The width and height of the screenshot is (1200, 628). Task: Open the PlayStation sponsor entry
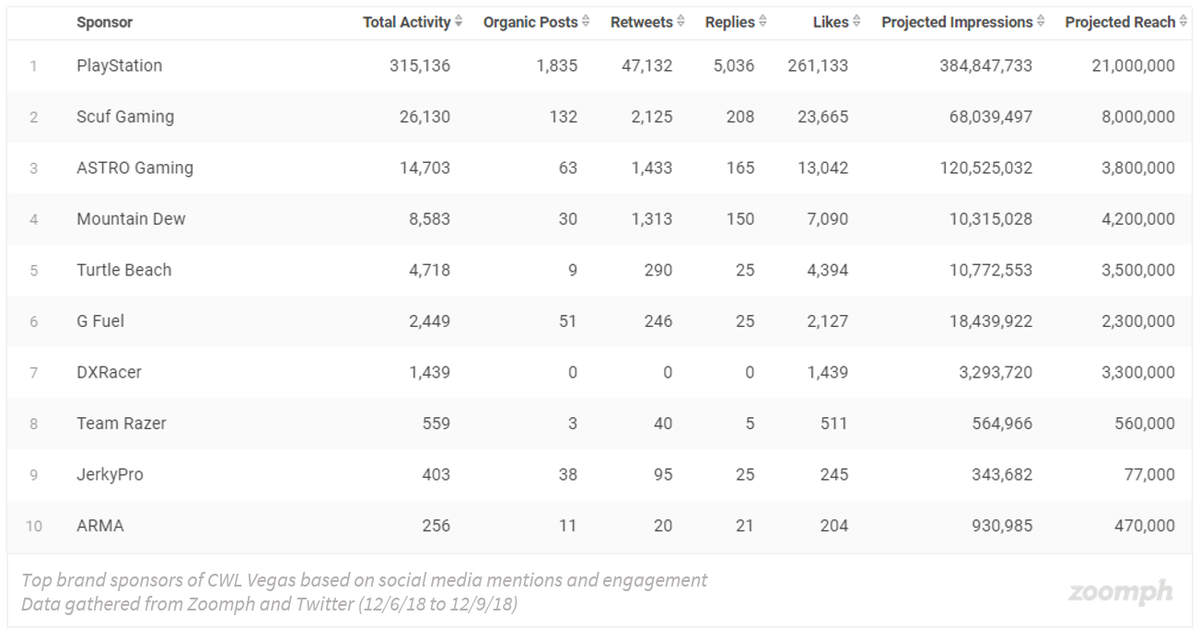(x=120, y=66)
